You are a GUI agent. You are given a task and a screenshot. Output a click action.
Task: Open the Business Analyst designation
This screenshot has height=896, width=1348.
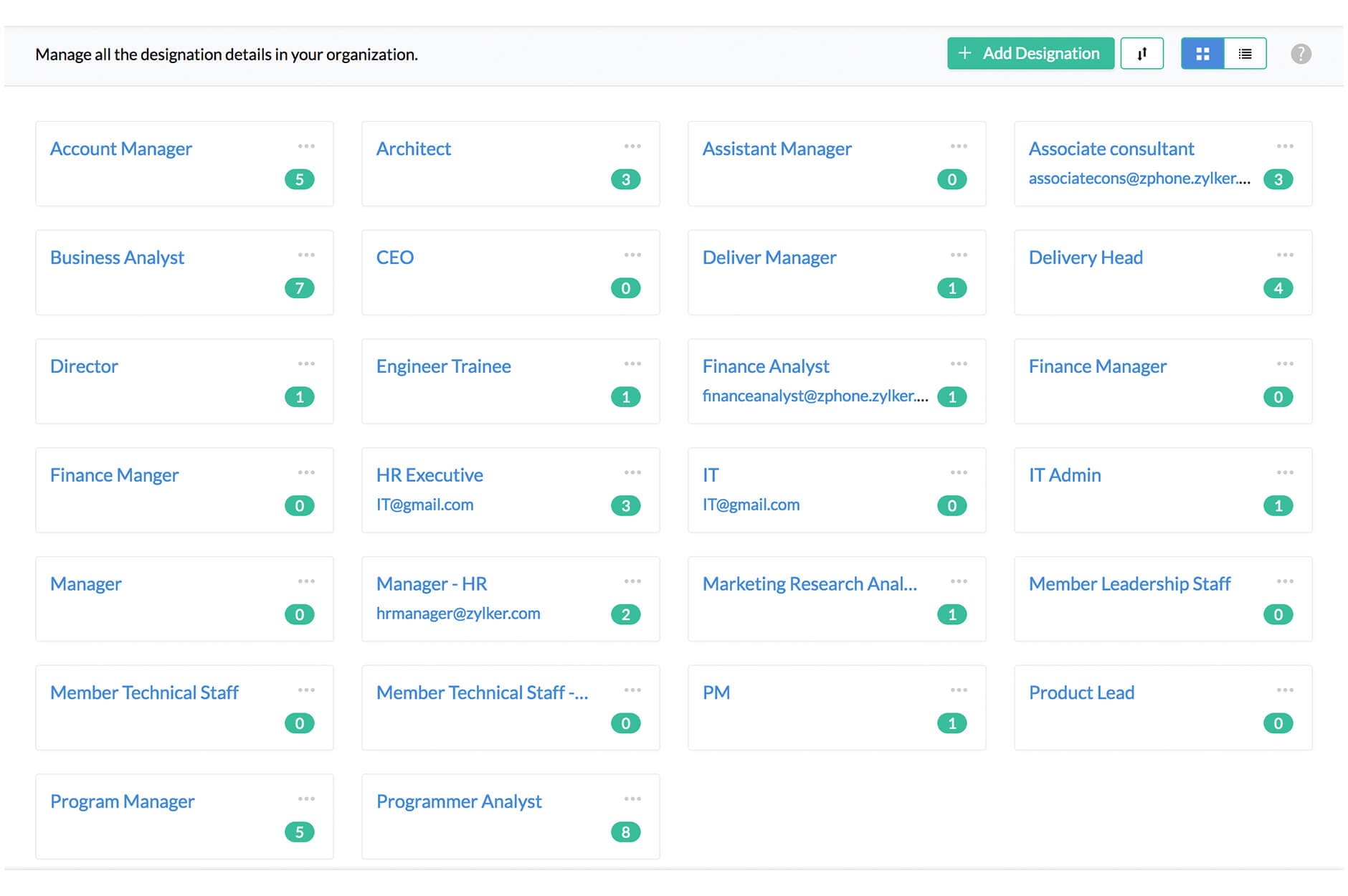(x=117, y=257)
